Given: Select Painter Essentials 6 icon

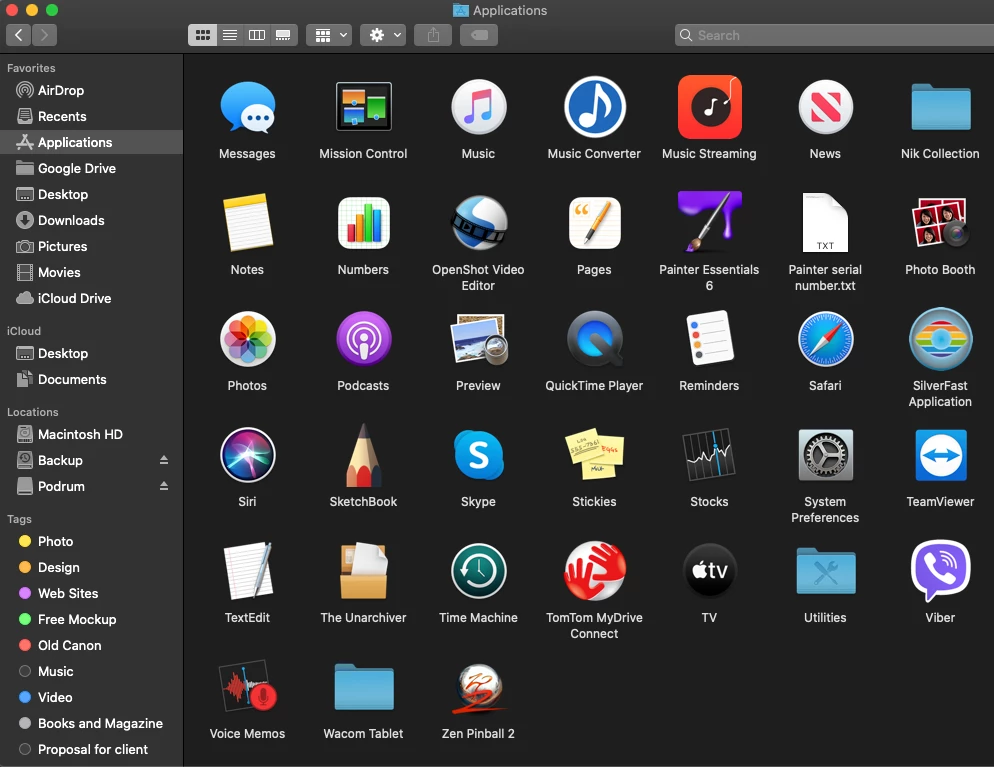Looking at the screenshot, I should pyautogui.click(x=709, y=221).
